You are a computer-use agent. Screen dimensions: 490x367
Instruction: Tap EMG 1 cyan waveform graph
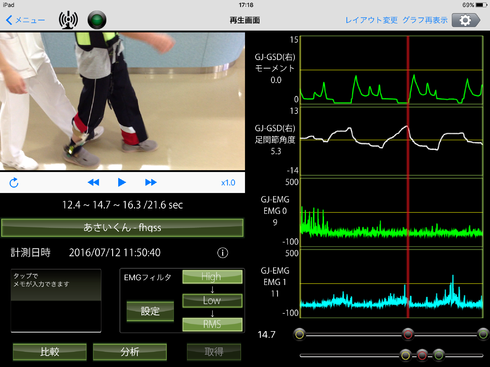pos(392,283)
